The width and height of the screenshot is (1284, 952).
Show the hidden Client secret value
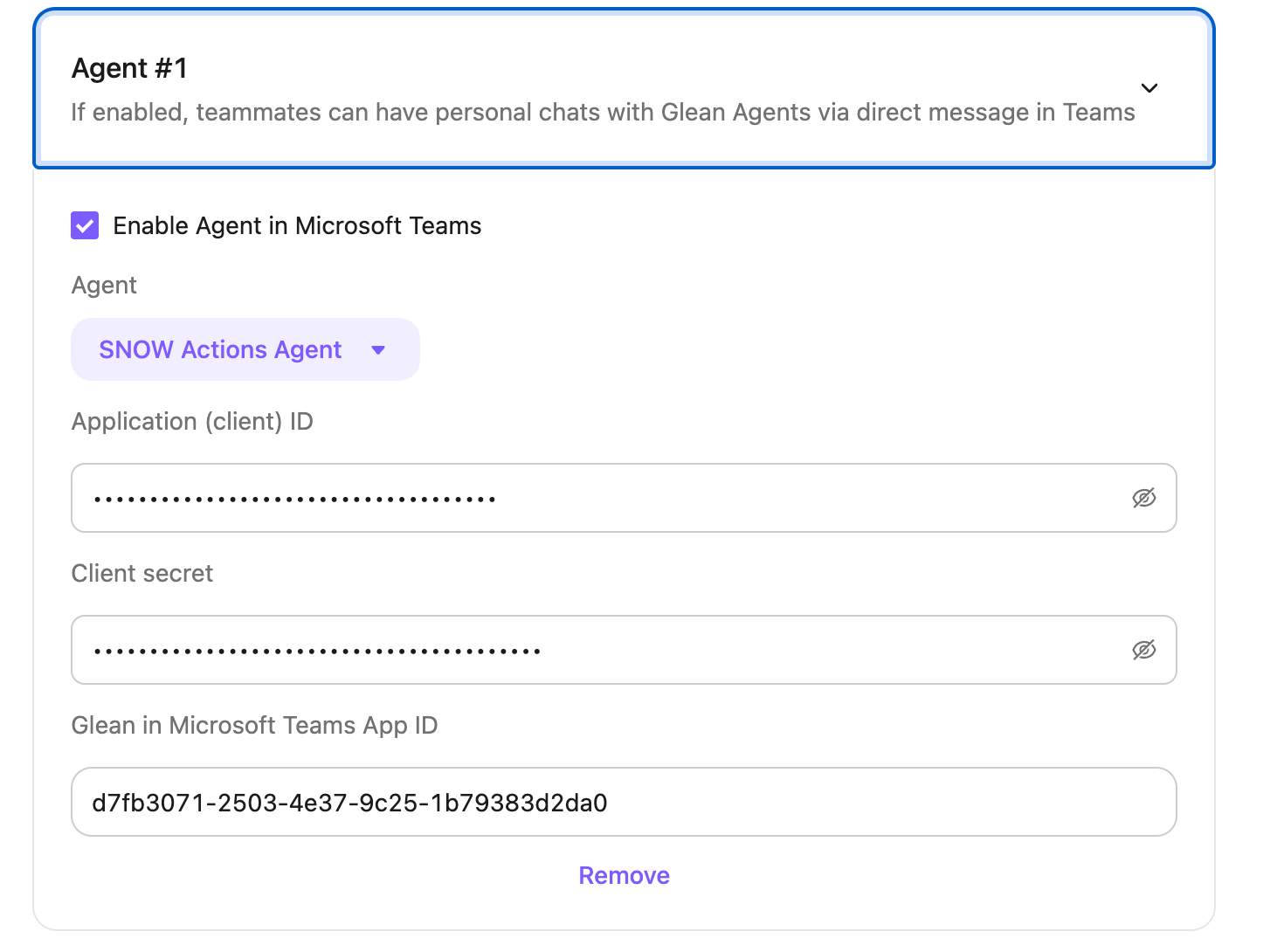(1144, 650)
